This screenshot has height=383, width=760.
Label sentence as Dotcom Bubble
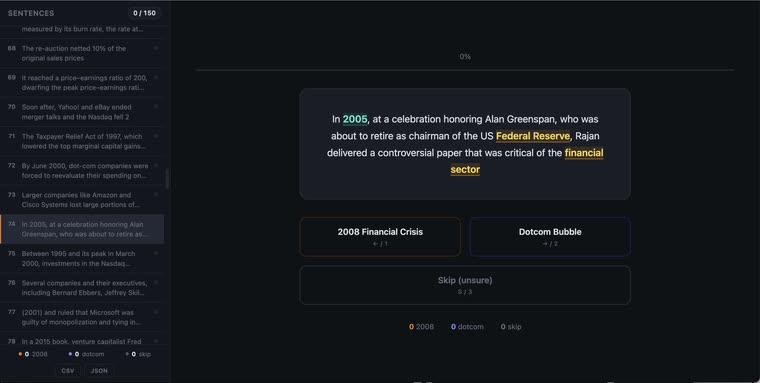tap(550, 237)
